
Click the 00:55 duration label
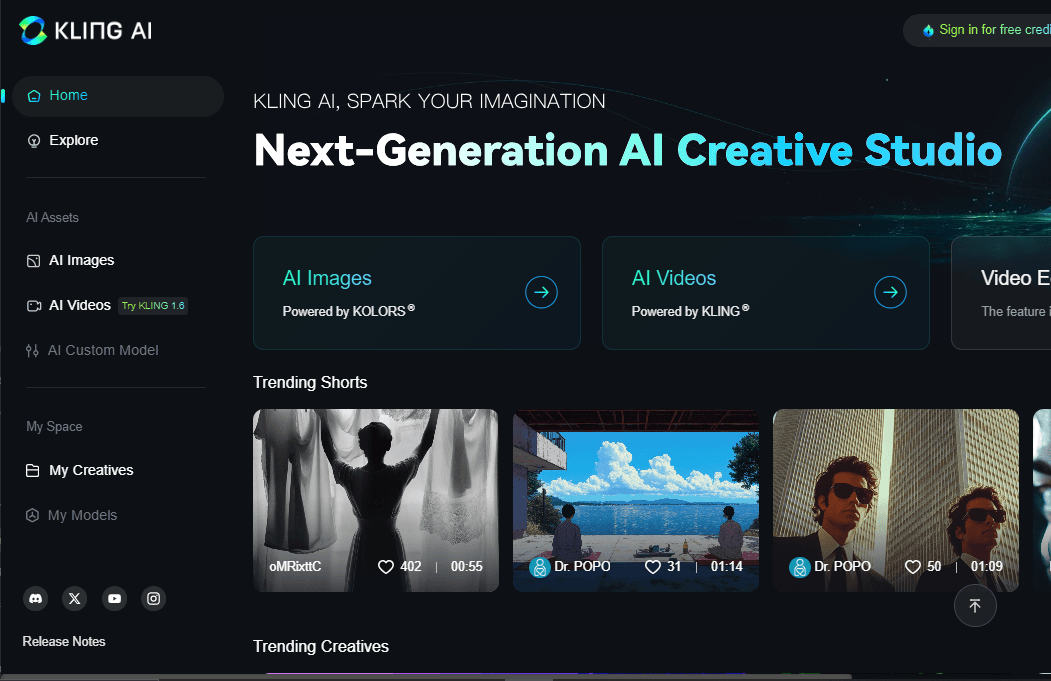click(467, 566)
